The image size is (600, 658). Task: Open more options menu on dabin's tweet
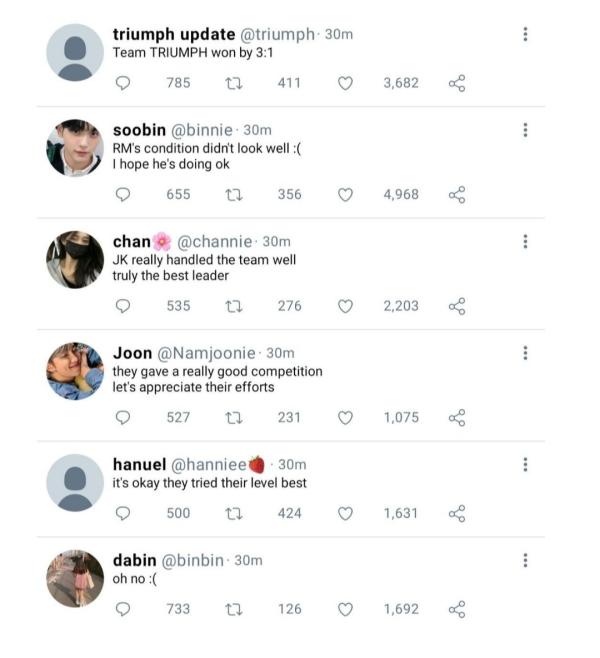click(525, 560)
